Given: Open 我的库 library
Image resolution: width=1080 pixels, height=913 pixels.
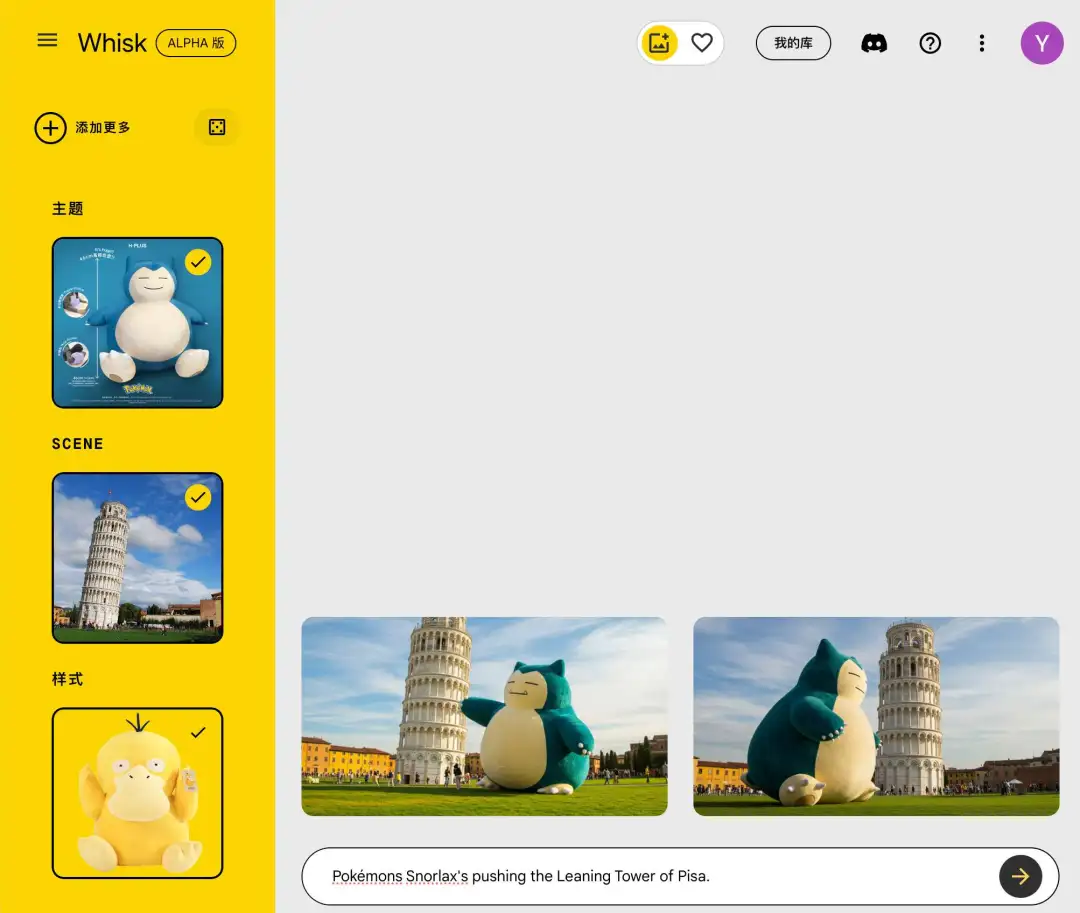Looking at the screenshot, I should 793,43.
